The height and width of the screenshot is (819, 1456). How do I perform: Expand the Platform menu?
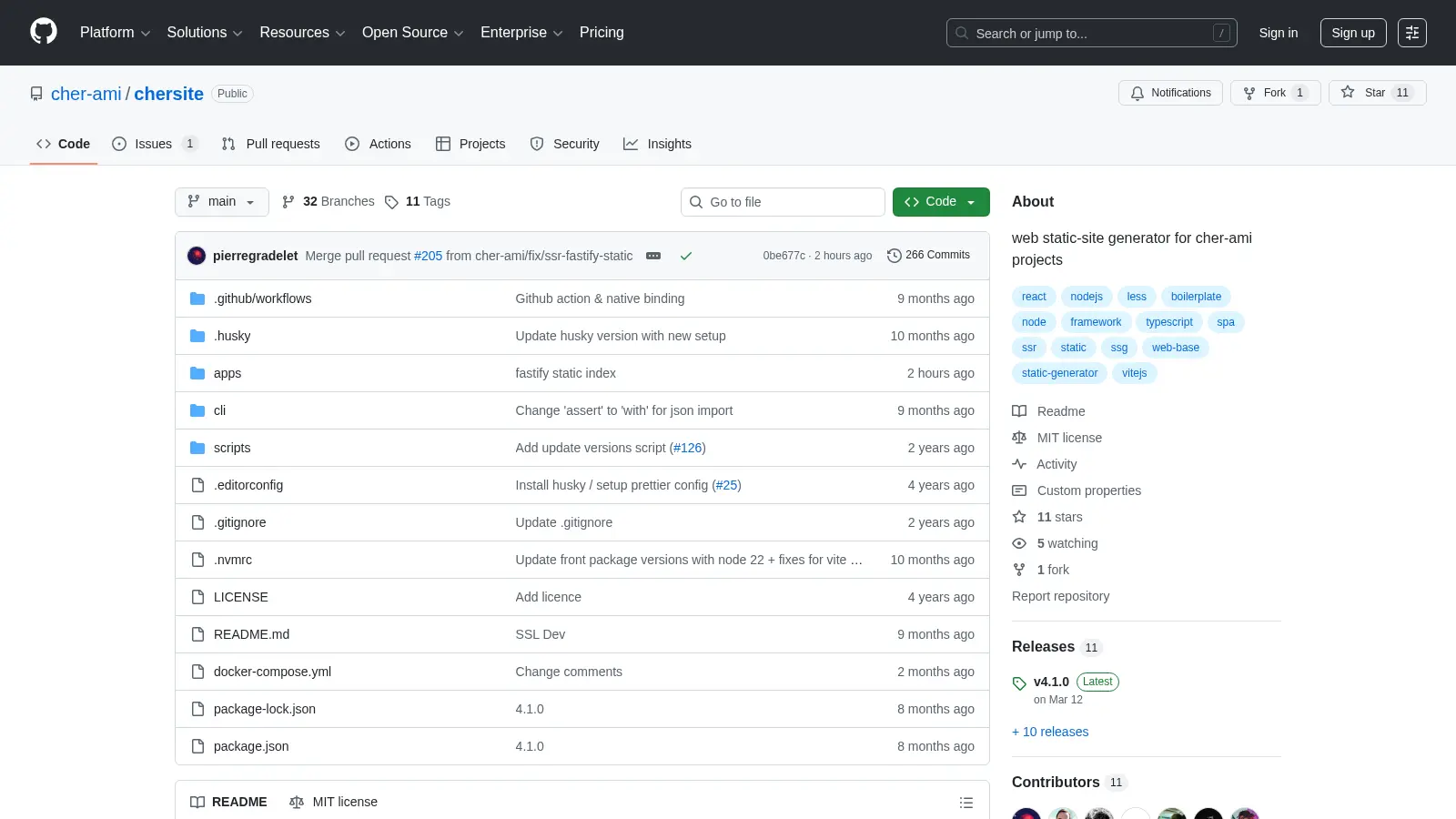115,33
